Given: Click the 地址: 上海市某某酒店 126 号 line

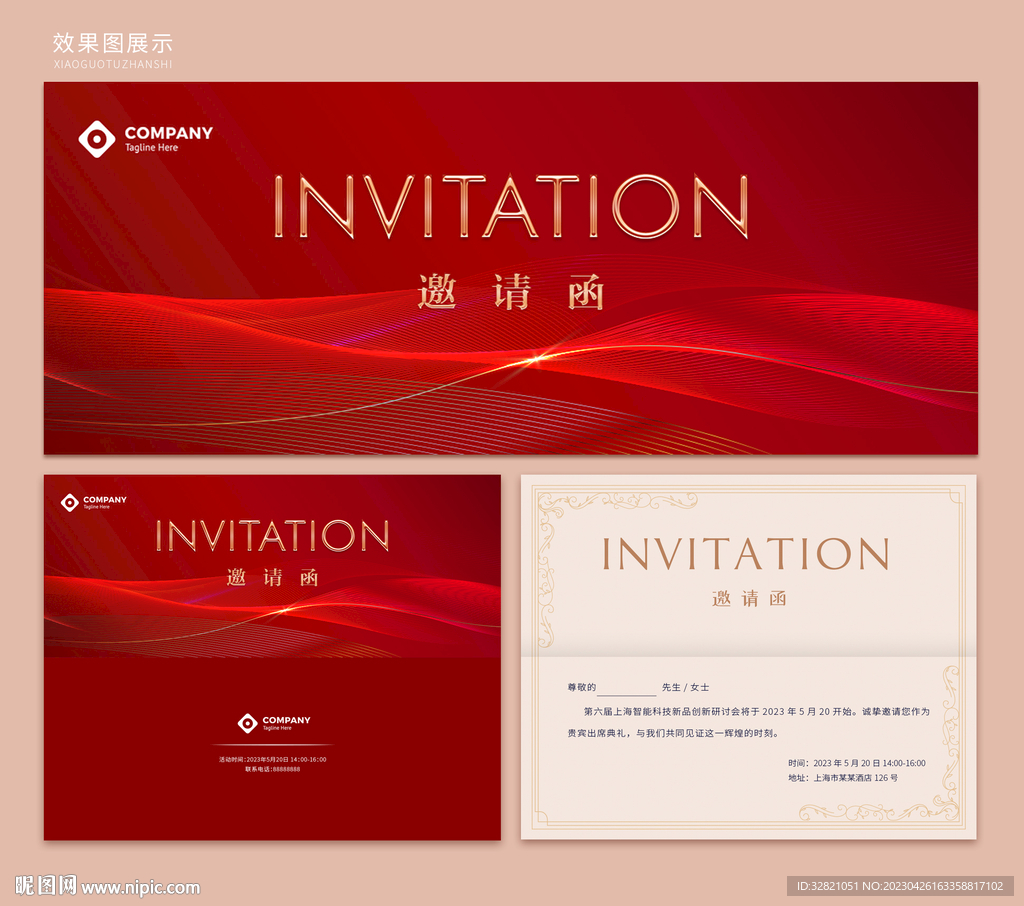Looking at the screenshot, I should coord(842,778).
